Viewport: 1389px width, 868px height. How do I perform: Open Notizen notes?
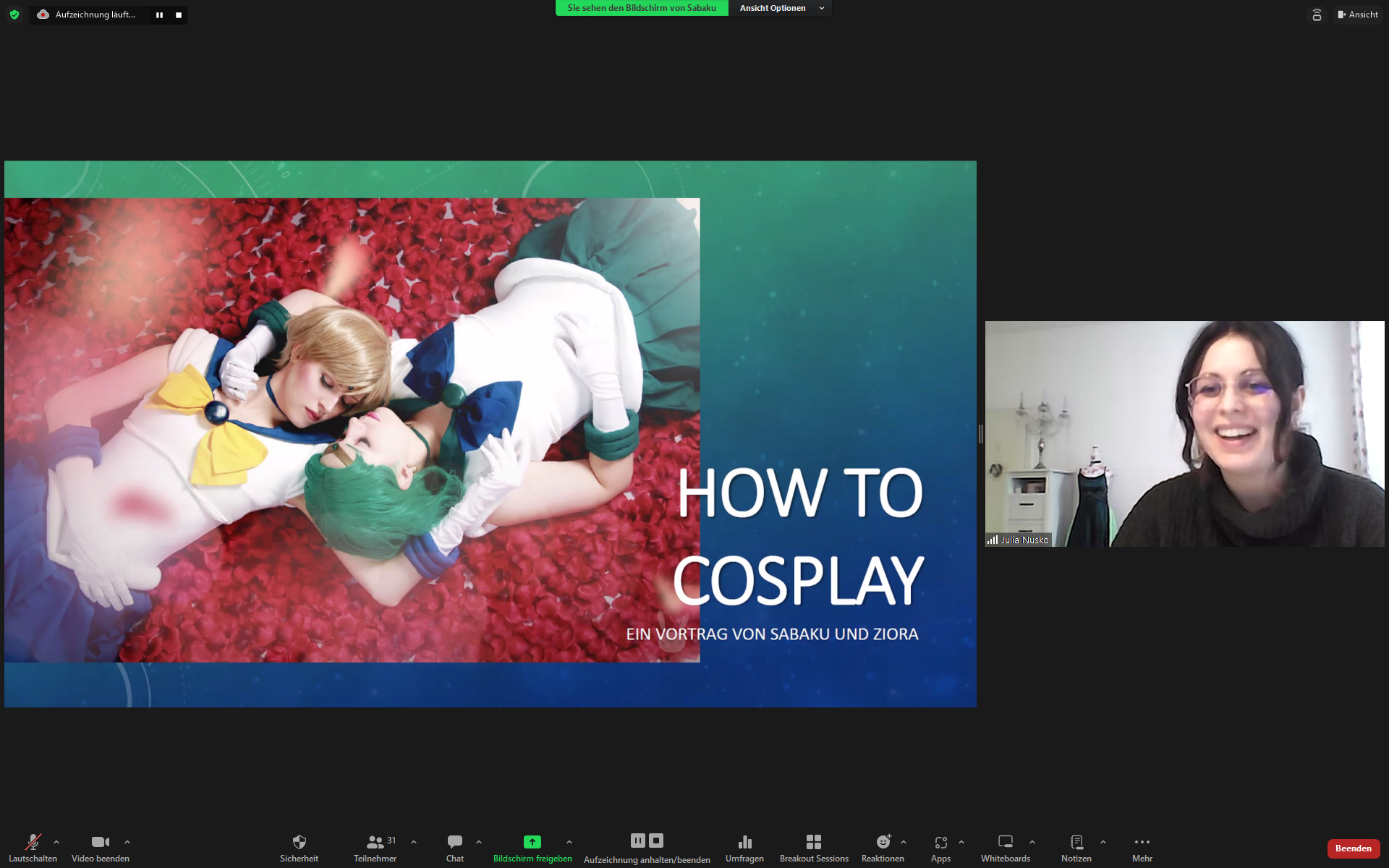click(1076, 848)
